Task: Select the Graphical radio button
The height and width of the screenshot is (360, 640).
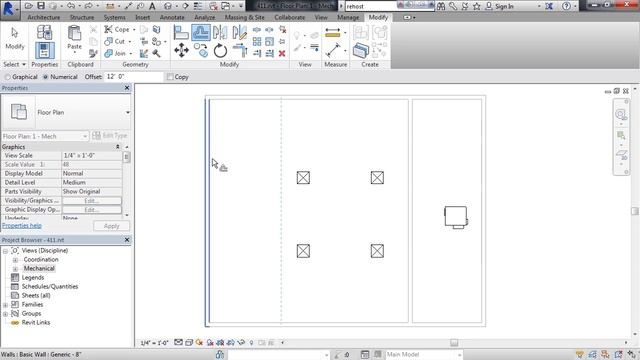Action: point(7,77)
